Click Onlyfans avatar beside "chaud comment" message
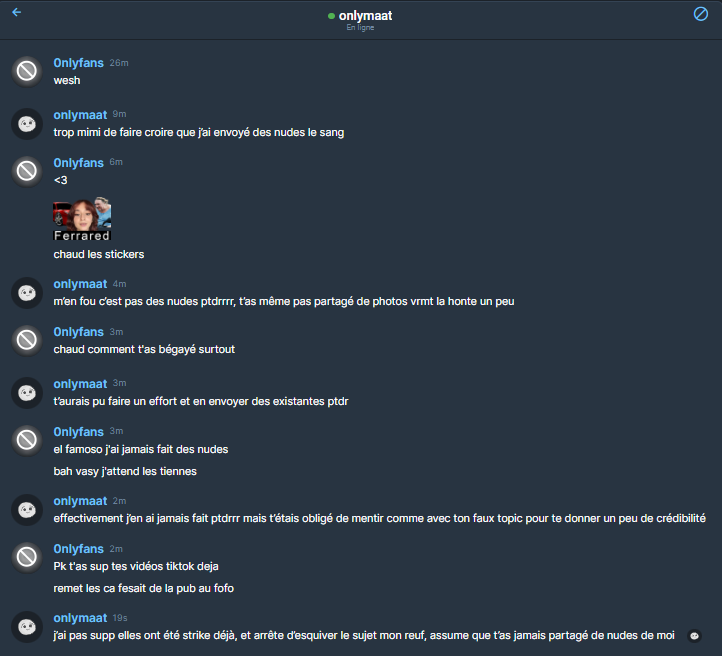The image size is (722, 656). point(27,340)
